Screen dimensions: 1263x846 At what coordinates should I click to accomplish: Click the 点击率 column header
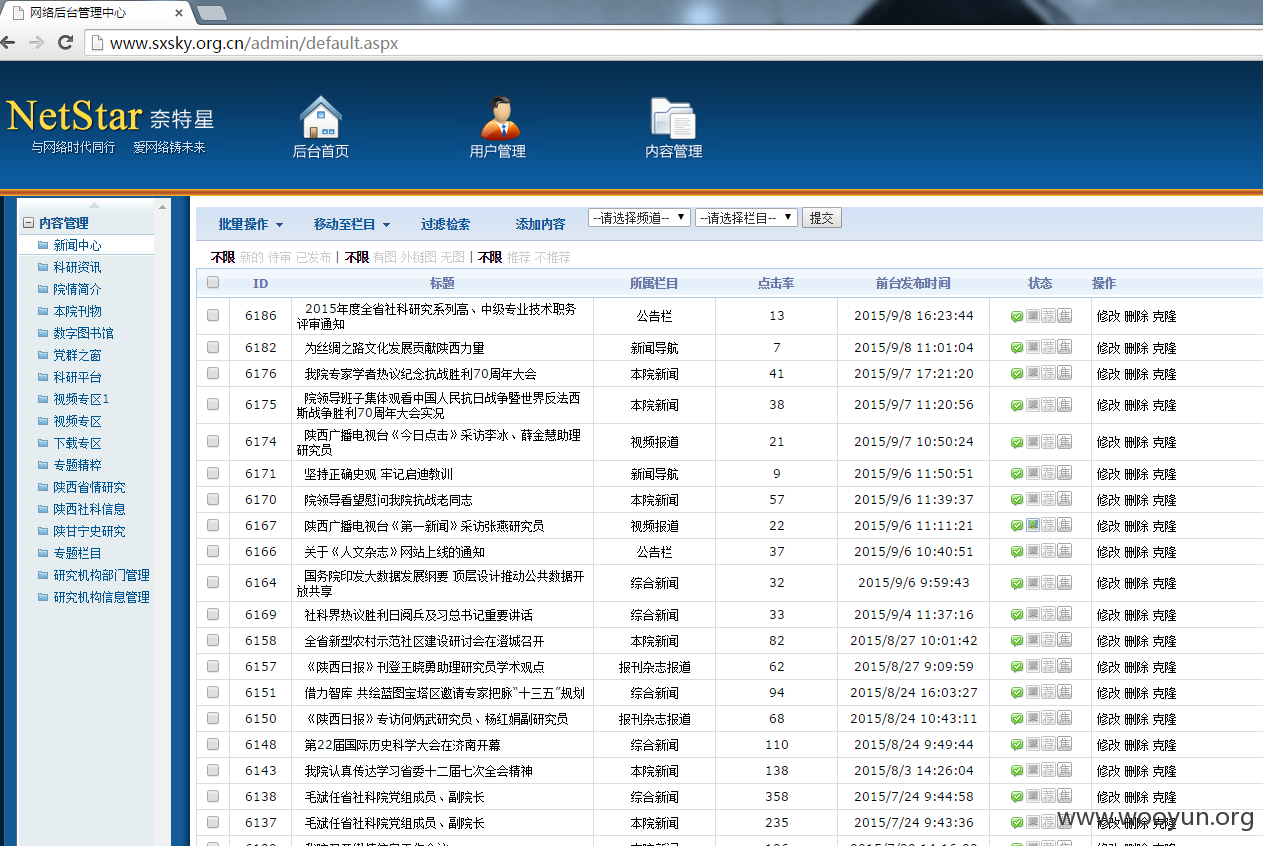[x=776, y=283]
